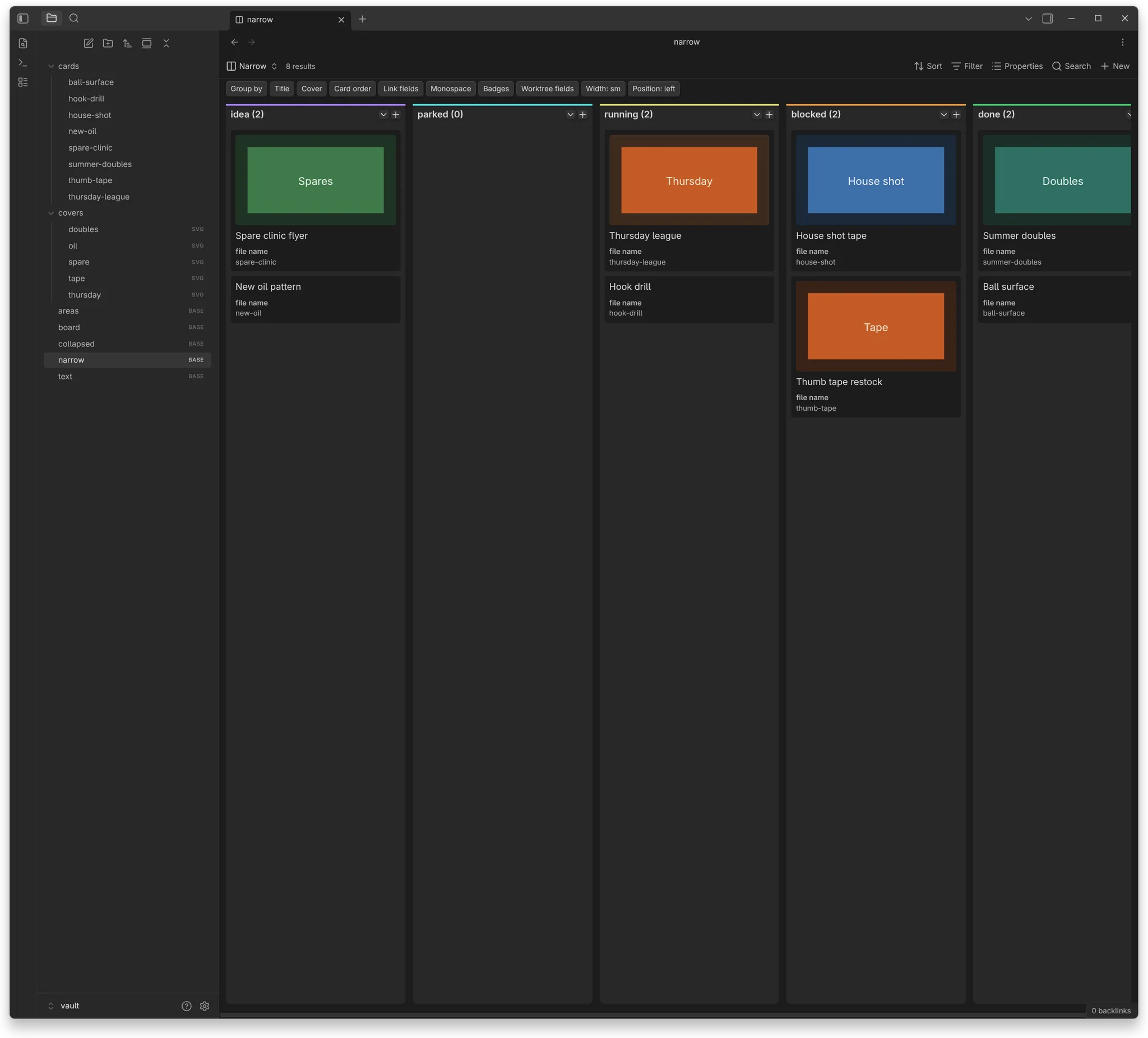Open the vault switcher

[64, 1006]
